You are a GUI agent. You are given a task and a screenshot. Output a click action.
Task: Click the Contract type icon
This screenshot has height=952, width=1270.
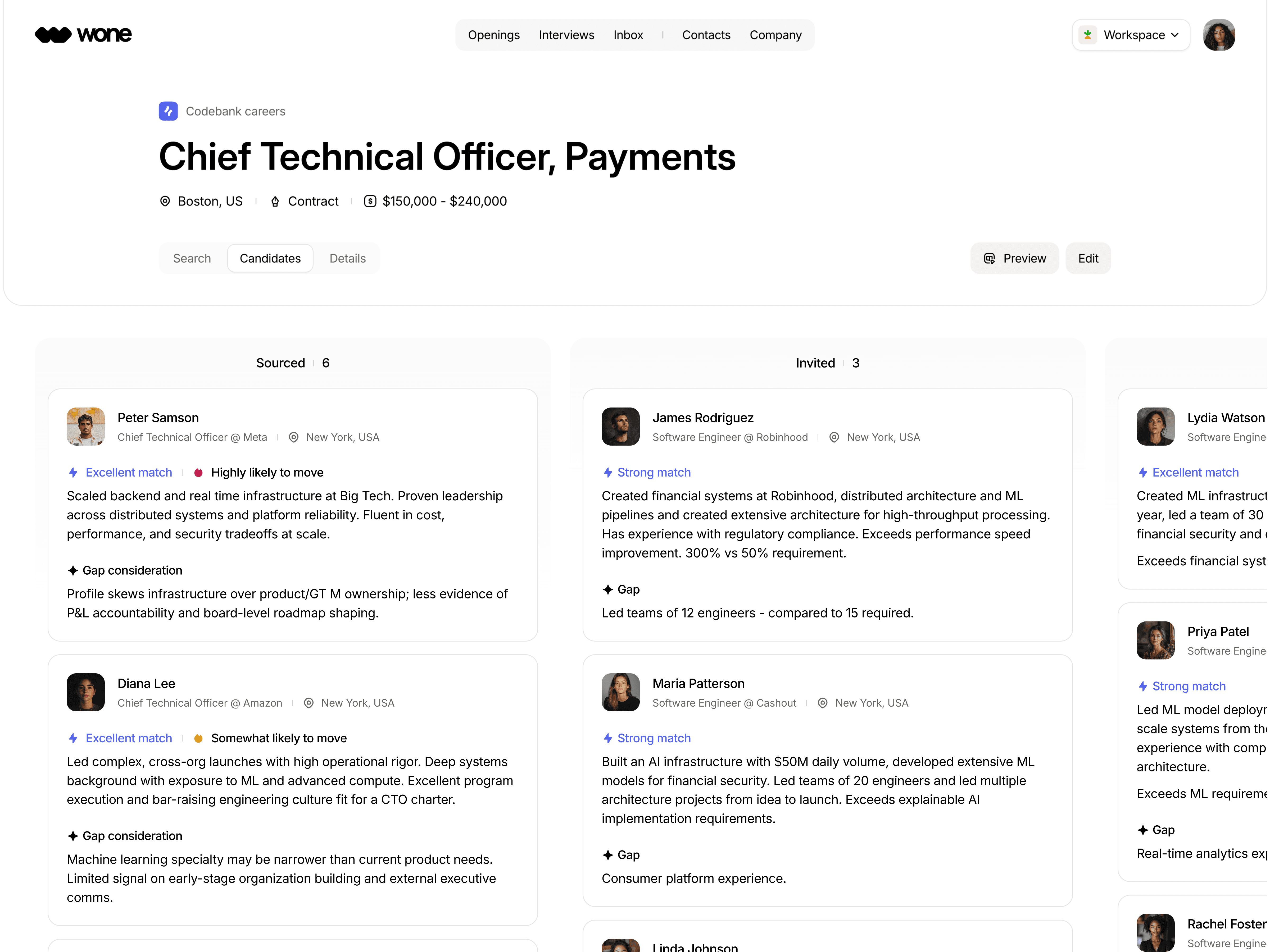[x=275, y=202]
